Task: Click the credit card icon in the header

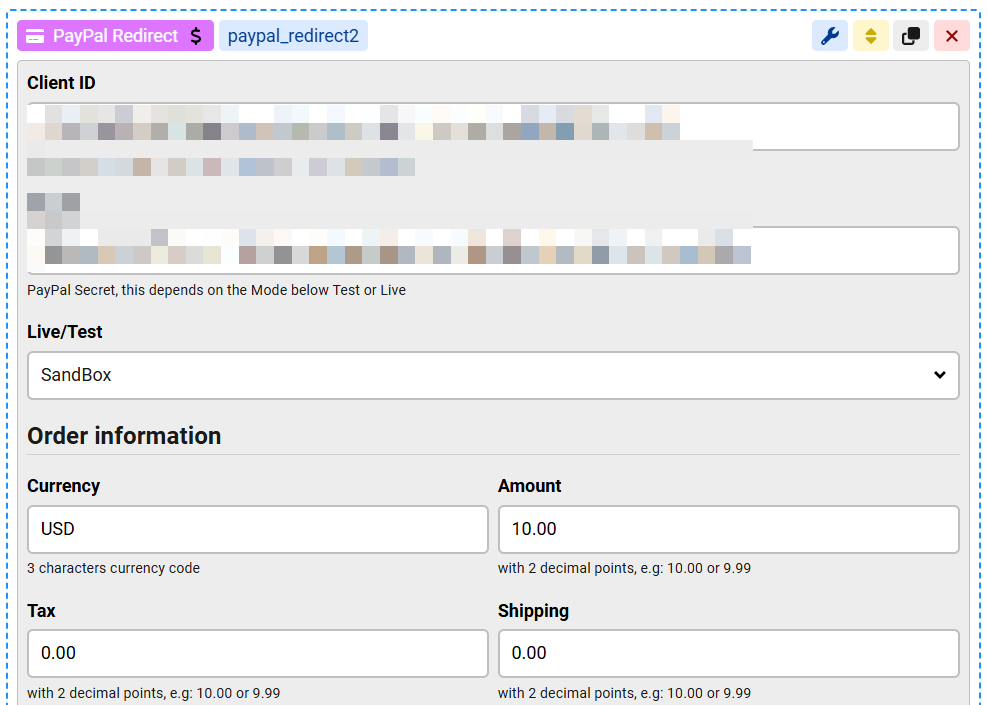Action: pos(37,35)
